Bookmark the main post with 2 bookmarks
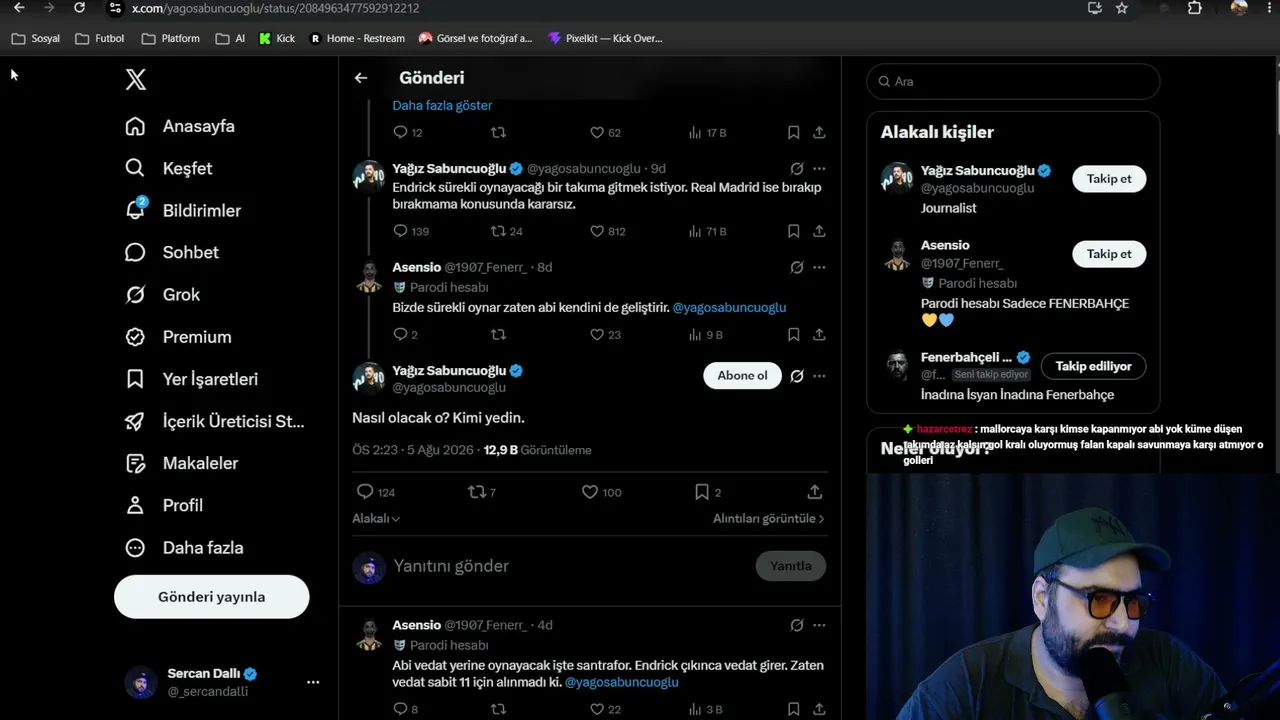Screen dimensions: 1280x720 702,491
